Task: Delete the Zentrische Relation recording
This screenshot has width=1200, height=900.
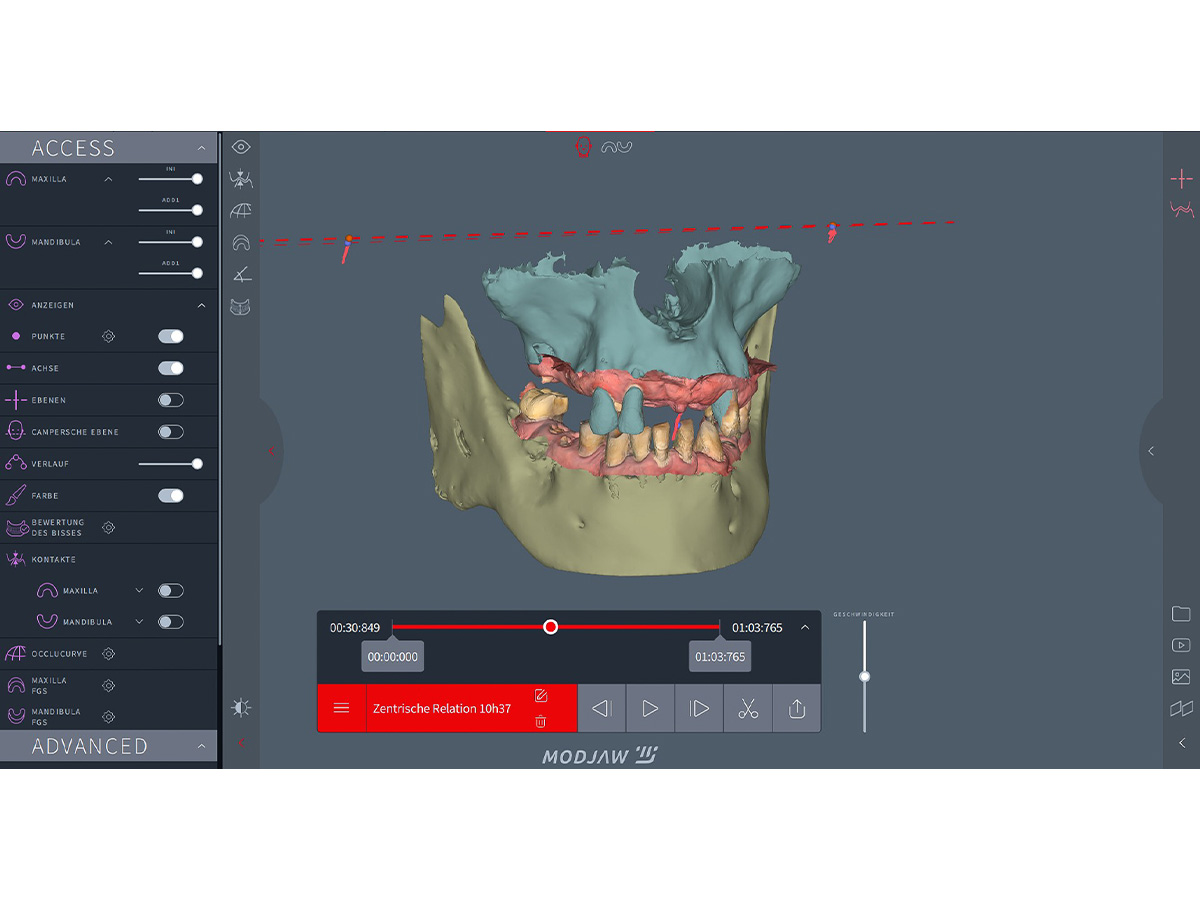Action: coord(541,721)
